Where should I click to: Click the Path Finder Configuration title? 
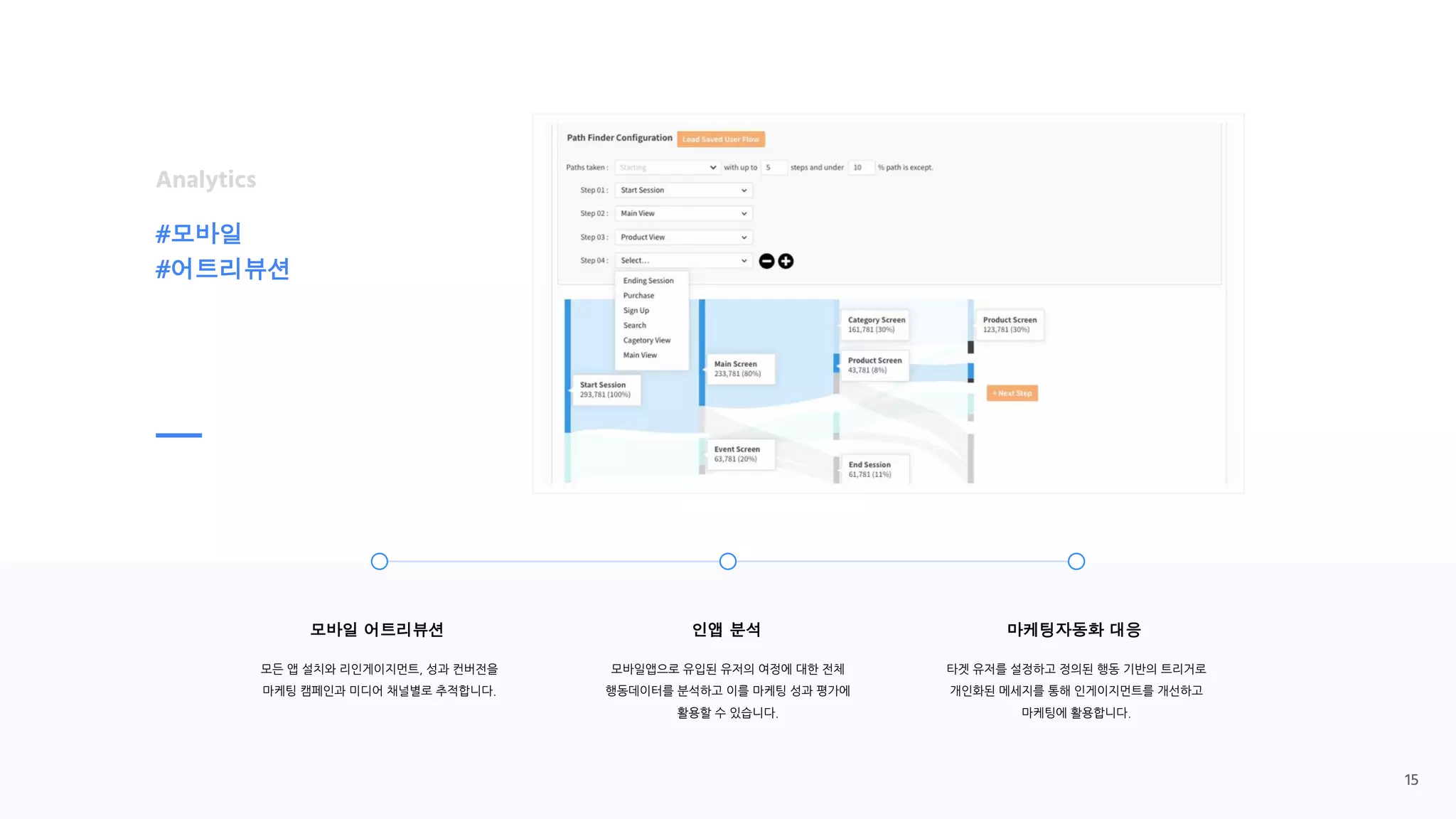coord(619,138)
